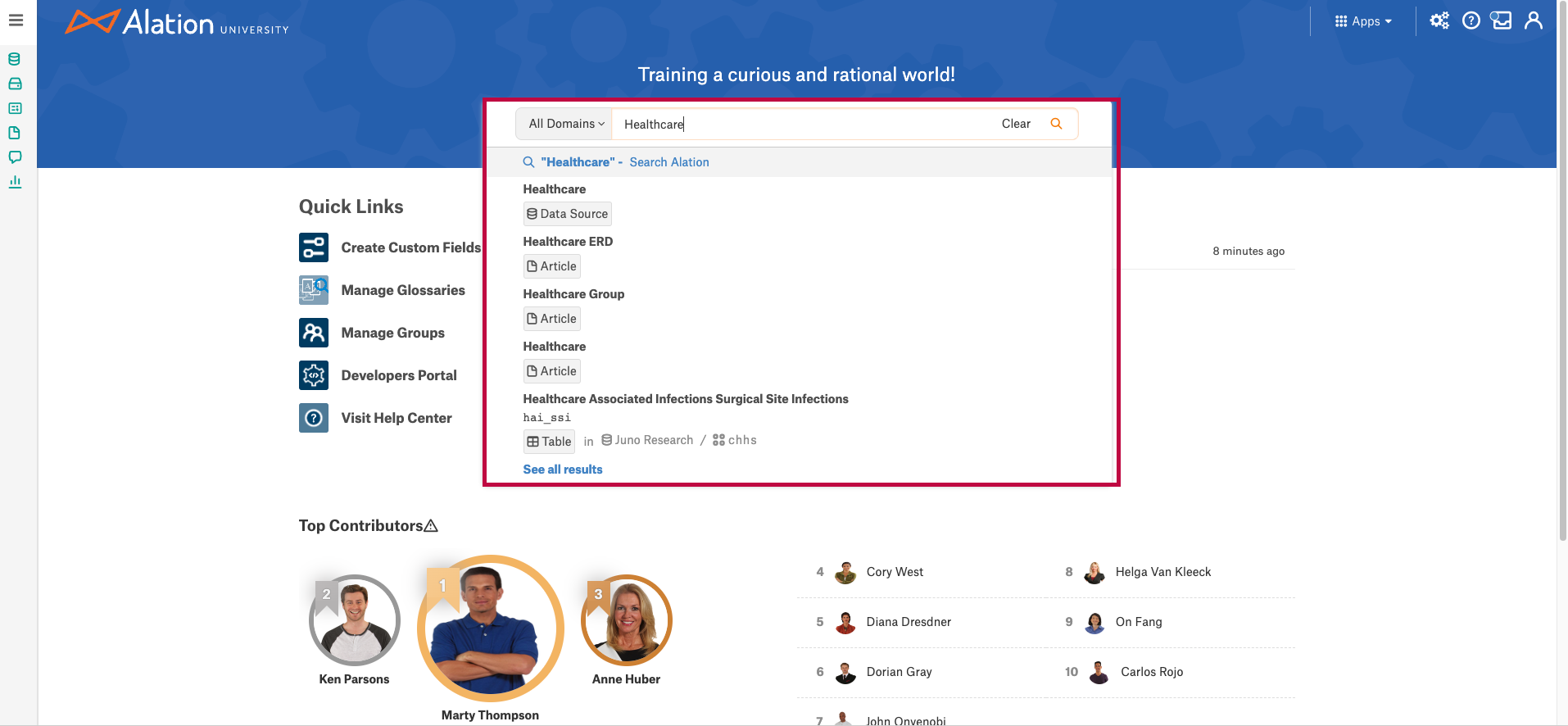Click the Developers Portal gear icon
Image resolution: width=1568 pixels, height=726 pixels.
[x=314, y=375]
